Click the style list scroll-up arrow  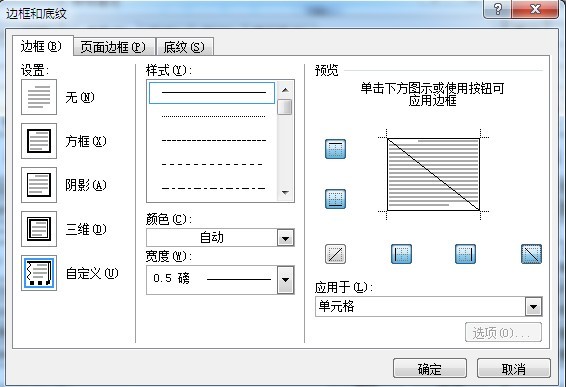point(285,90)
